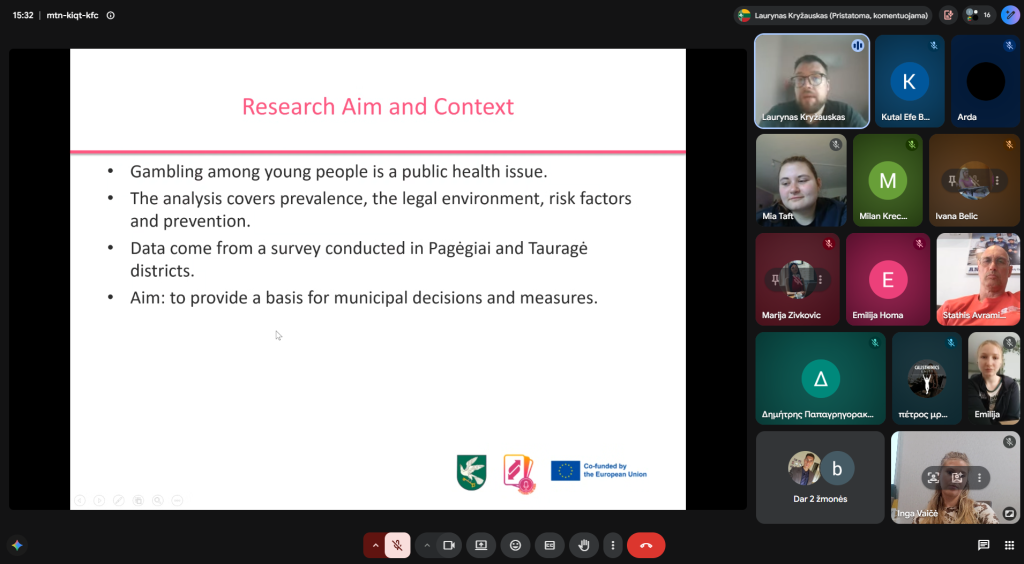This screenshot has height=564, width=1024.
Task: Click the muted mic icon on πέτρος tile
Action: tap(951, 343)
